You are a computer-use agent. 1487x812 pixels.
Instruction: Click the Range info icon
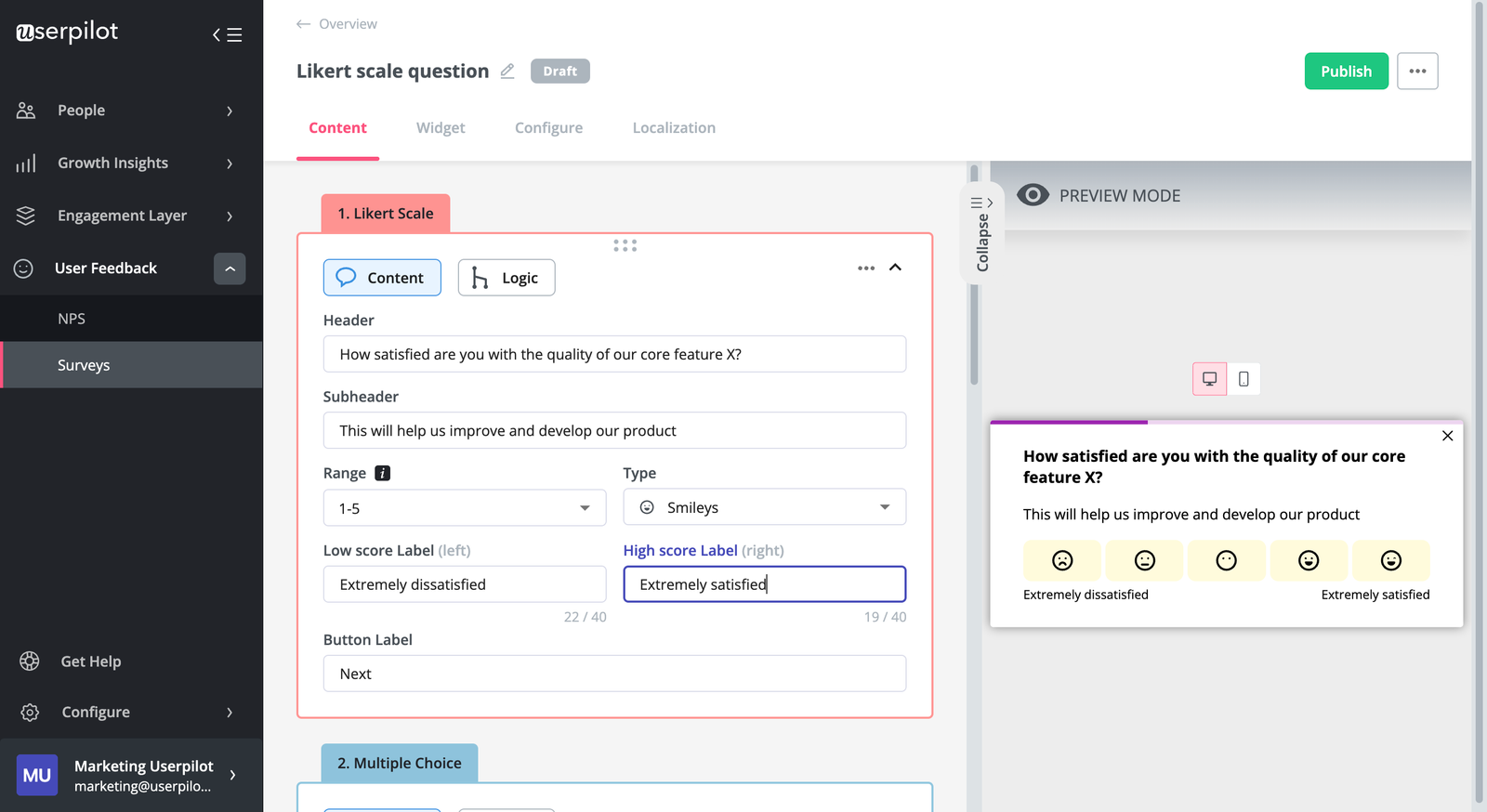383,473
